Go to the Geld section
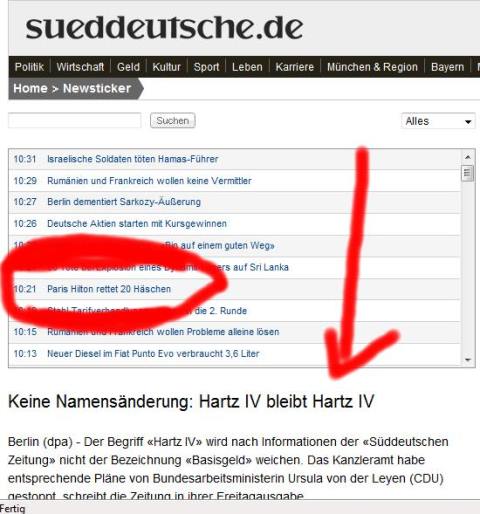Viewport: 480px width, 514px height. pos(128,67)
